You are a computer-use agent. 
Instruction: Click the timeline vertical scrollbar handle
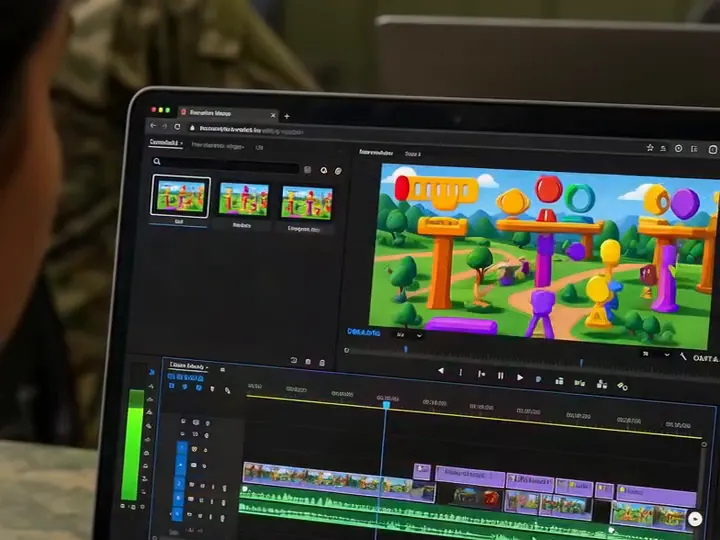pyautogui.click(x=704, y=444)
